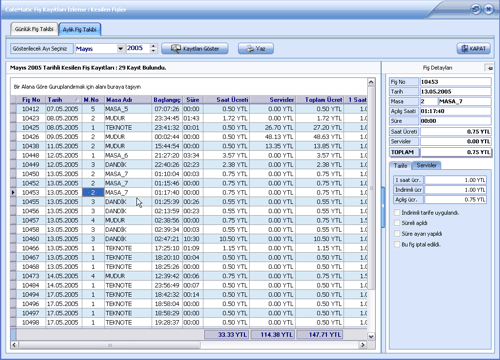Increase the year 2005 with the spinner up arrow
The height and width of the screenshot is (360, 500).
153,46
